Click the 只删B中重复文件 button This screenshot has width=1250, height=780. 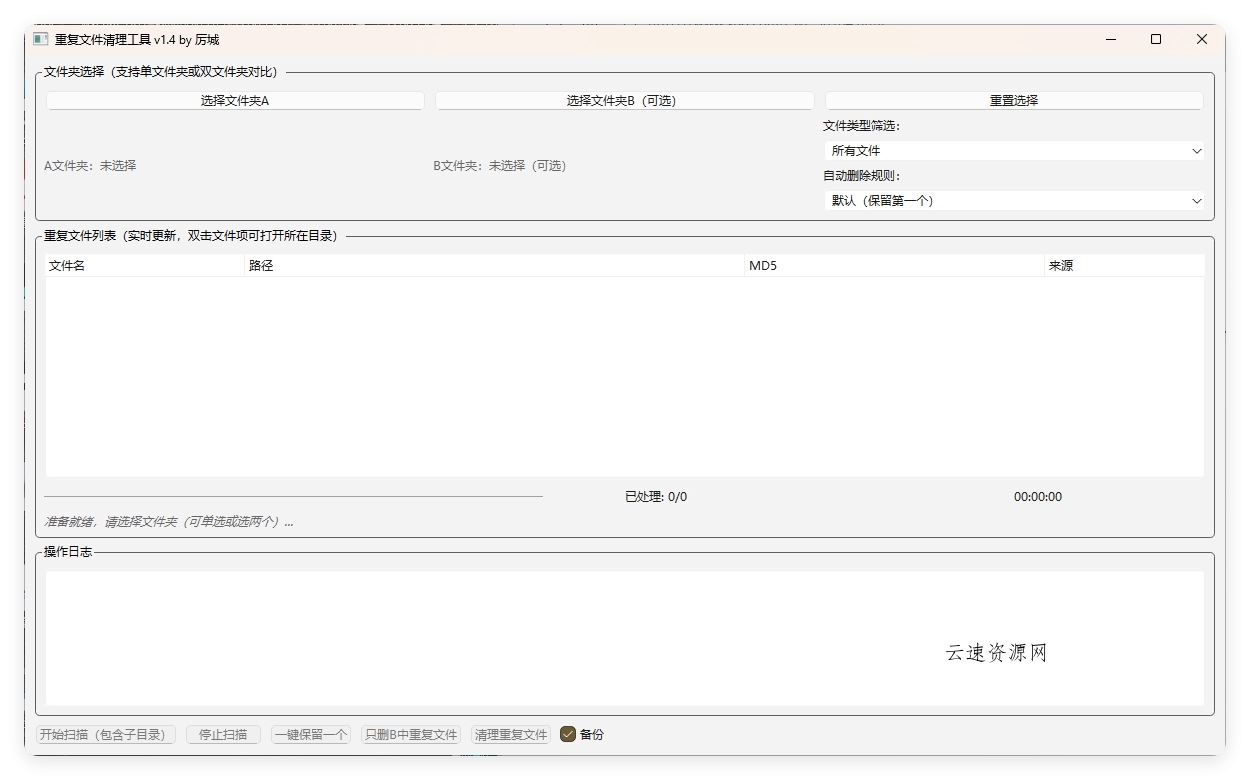(x=410, y=733)
